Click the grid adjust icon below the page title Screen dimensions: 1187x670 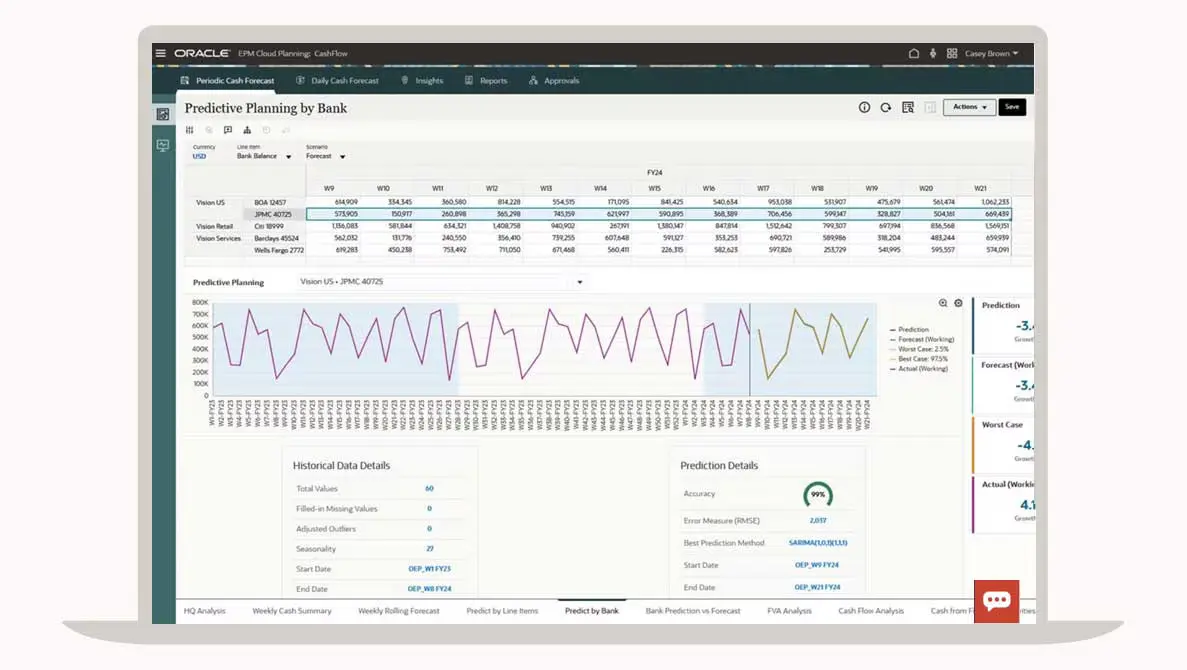[x=190, y=130]
